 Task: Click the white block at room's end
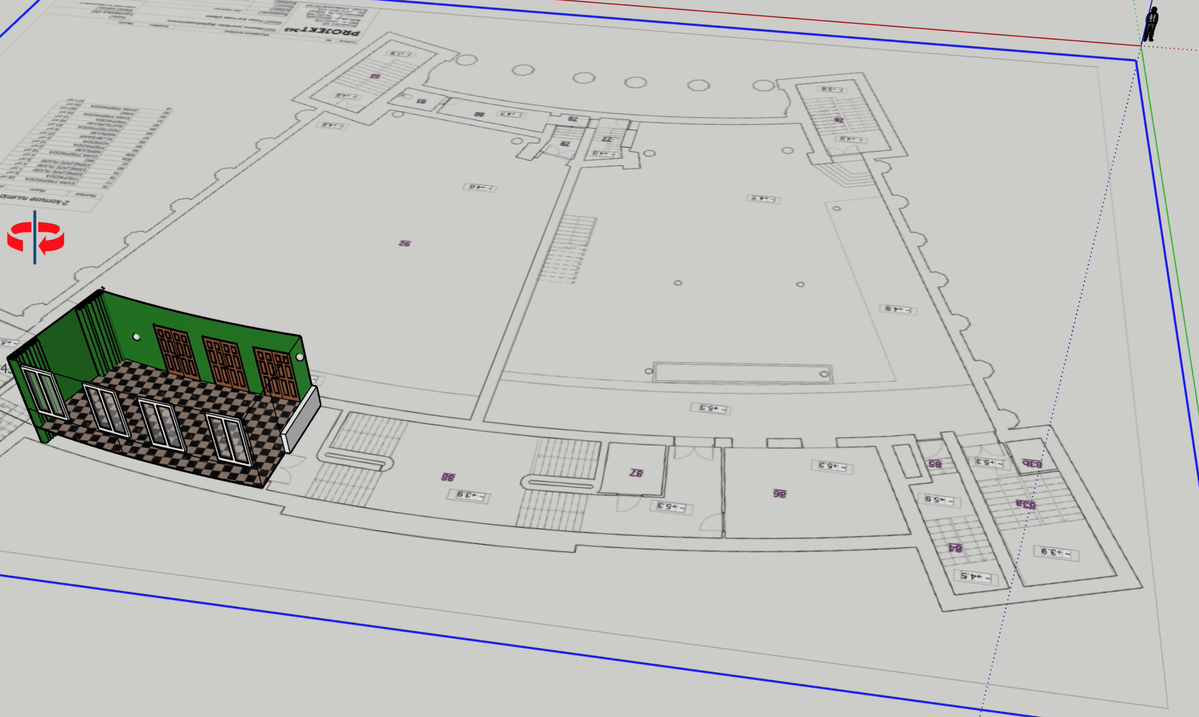(301, 419)
